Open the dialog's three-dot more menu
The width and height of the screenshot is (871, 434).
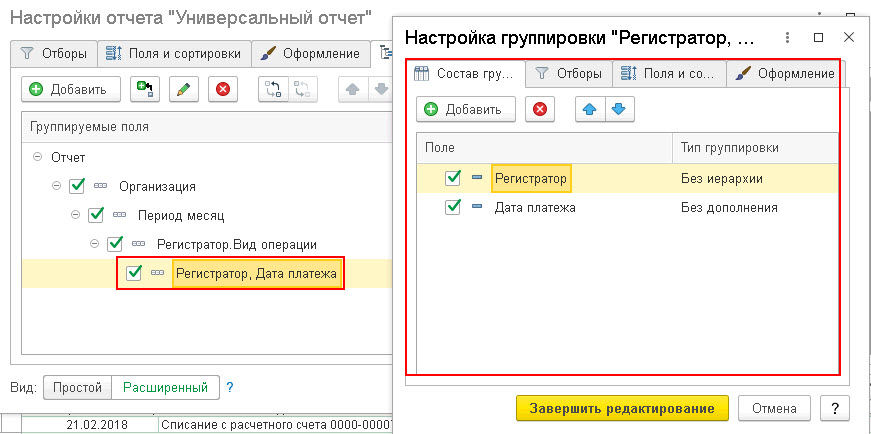787,38
